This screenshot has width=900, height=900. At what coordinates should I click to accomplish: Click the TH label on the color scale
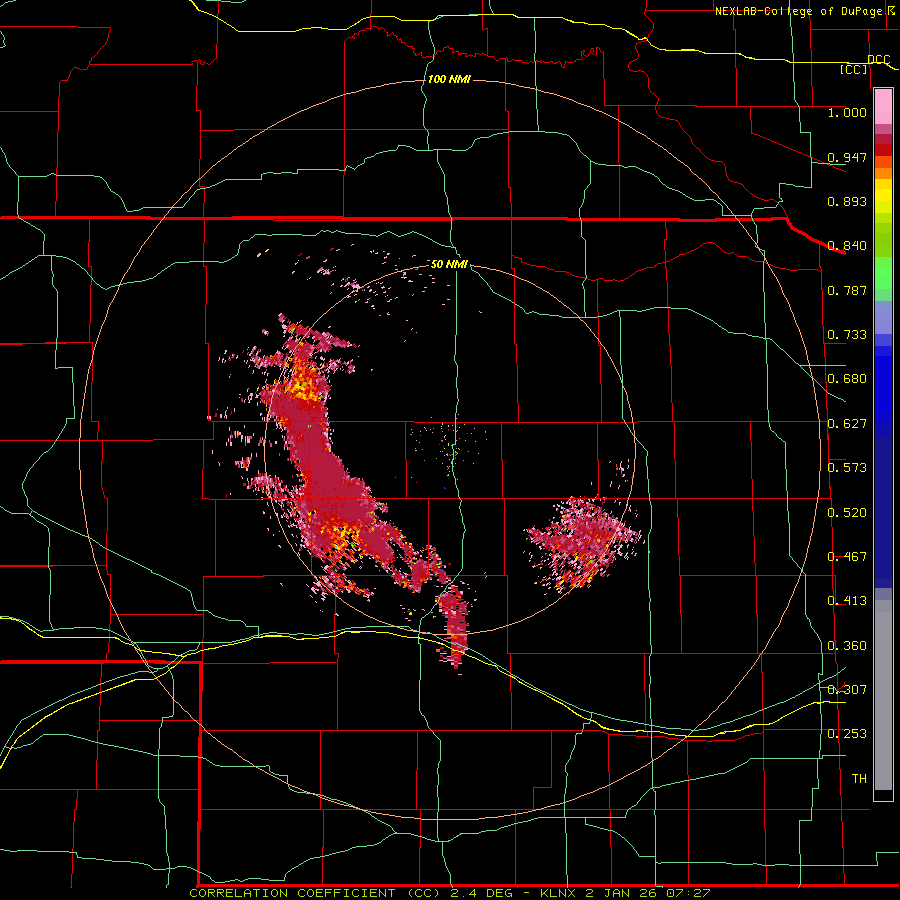tap(859, 779)
